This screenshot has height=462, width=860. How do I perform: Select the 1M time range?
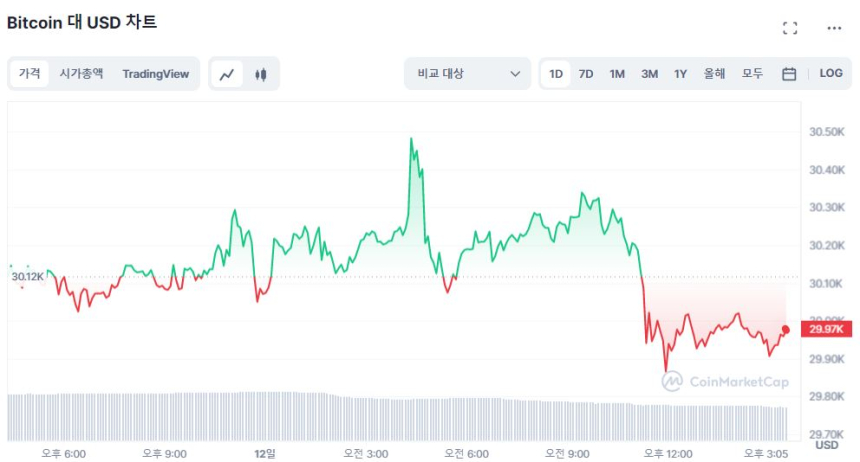(x=617, y=74)
